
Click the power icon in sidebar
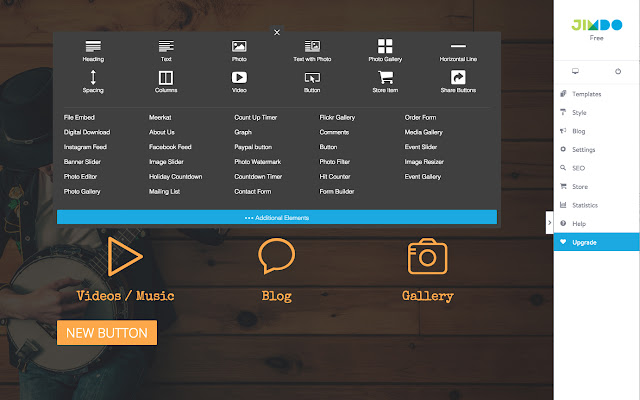(x=618, y=71)
